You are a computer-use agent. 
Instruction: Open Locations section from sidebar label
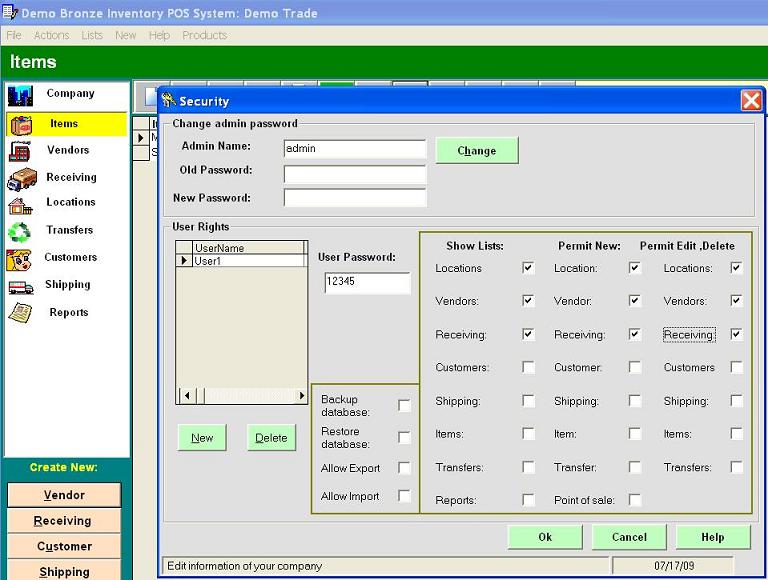pyautogui.click(x=71, y=202)
